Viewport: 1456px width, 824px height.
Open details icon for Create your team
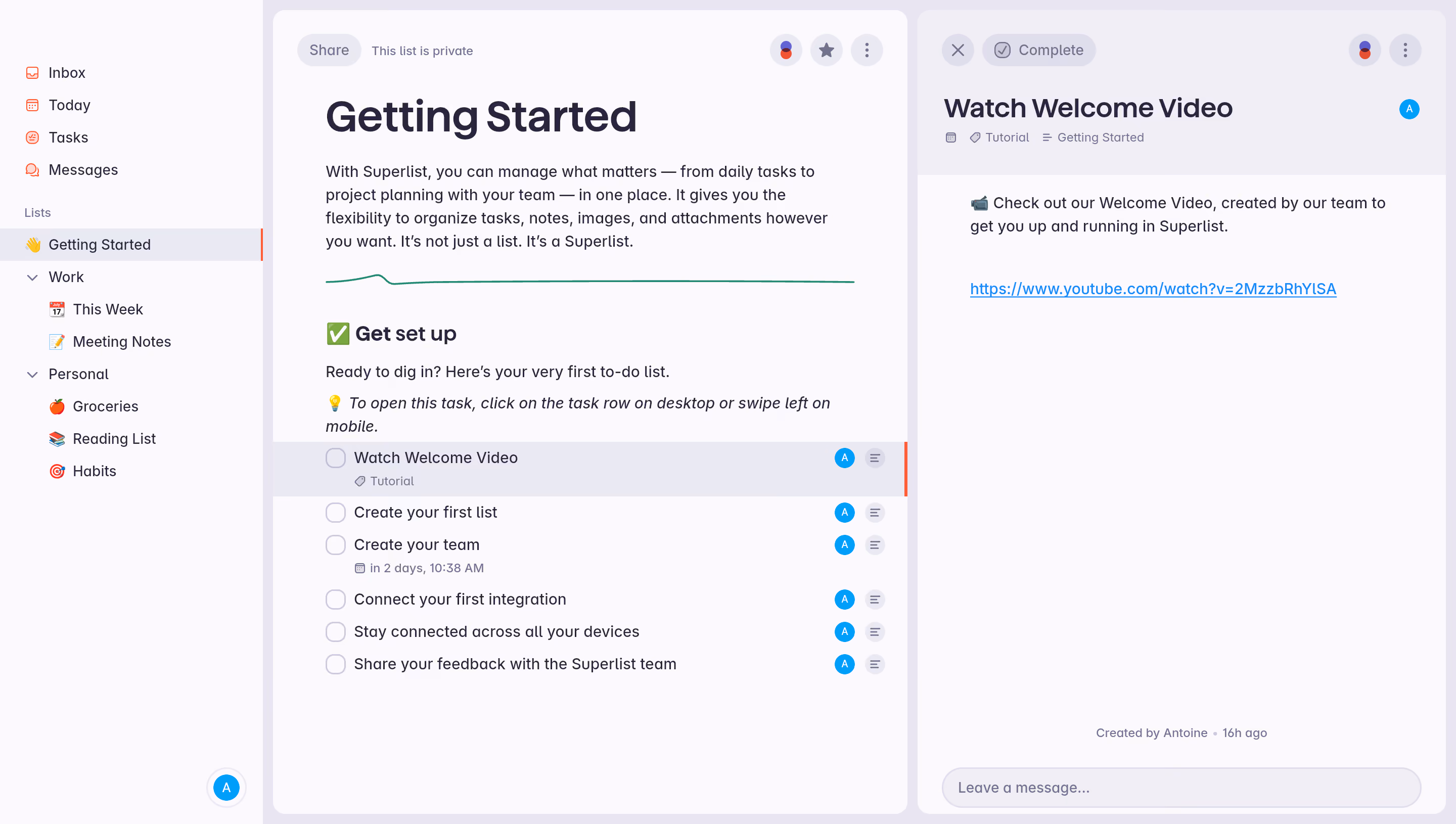click(x=874, y=544)
